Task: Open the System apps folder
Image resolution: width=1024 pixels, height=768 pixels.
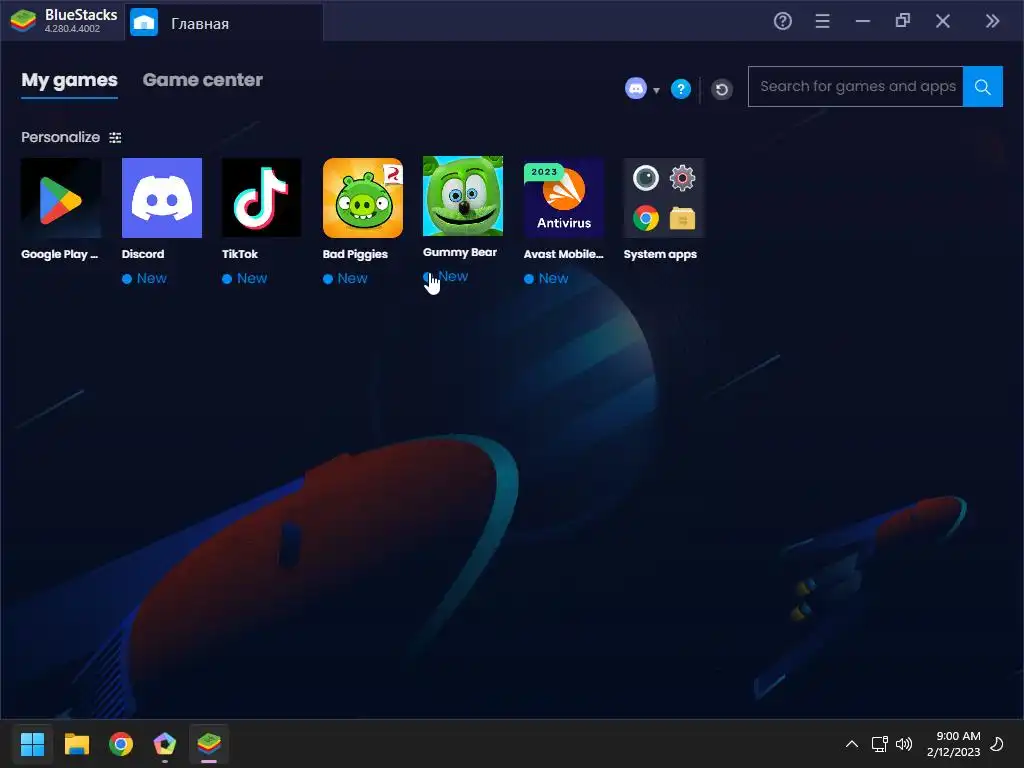Action: [664, 198]
